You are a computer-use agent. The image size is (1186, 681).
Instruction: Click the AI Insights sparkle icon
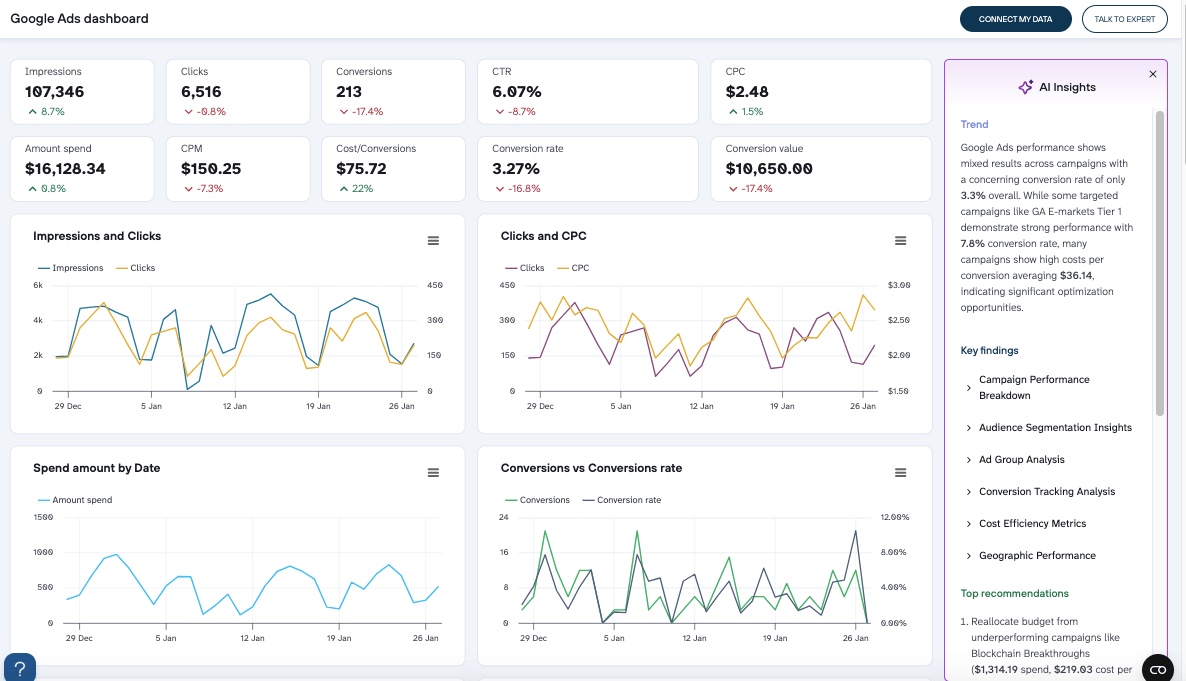click(1024, 87)
